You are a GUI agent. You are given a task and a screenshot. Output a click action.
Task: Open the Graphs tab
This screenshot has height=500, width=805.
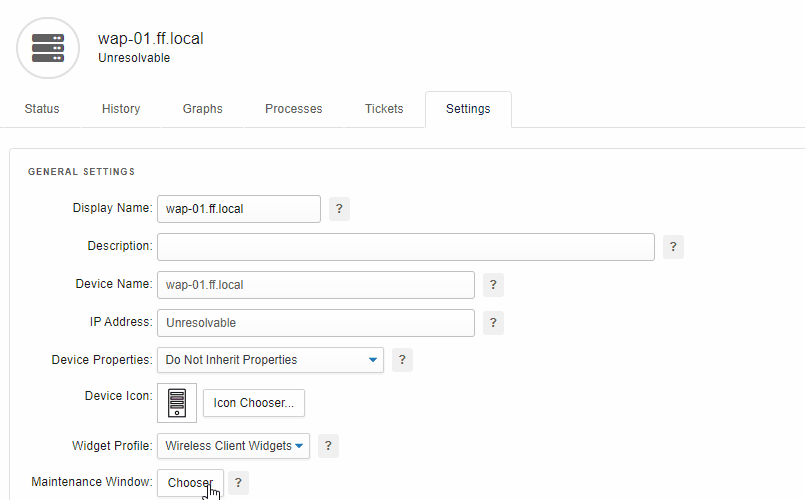point(203,109)
